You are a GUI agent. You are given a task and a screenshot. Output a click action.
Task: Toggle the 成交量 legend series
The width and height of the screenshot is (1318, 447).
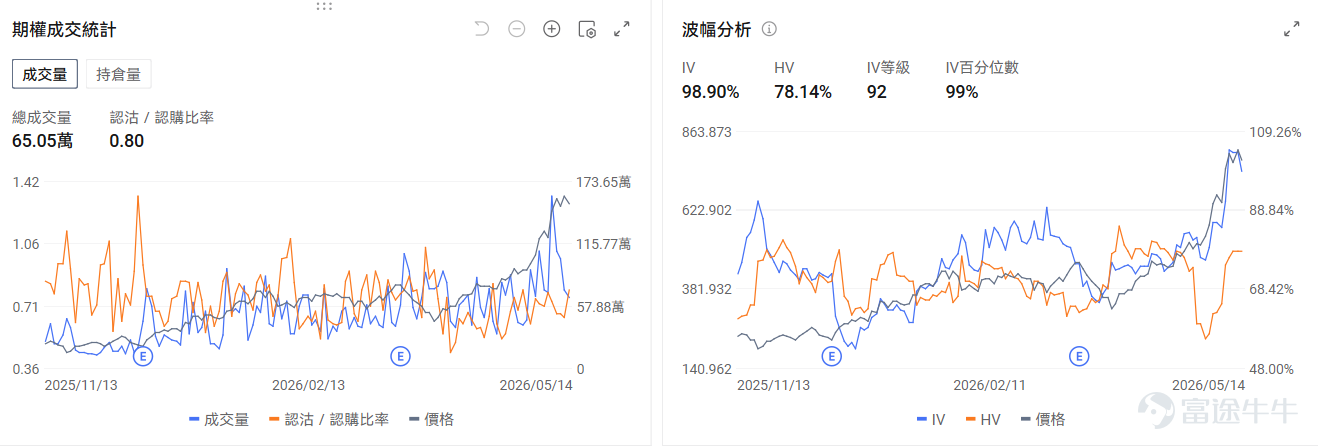(219, 419)
